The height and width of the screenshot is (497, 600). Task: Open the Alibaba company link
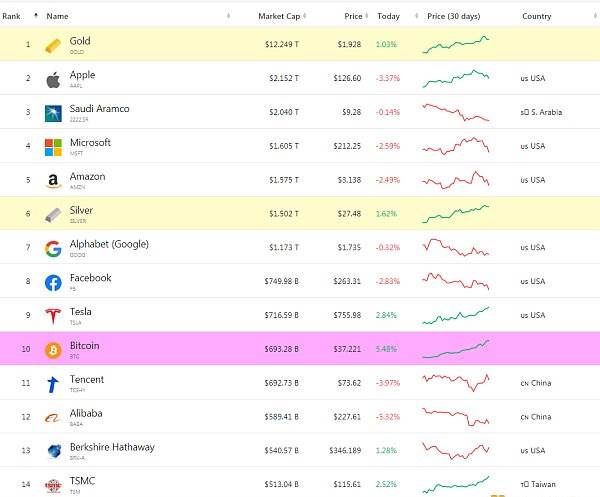tap(86, 413)
